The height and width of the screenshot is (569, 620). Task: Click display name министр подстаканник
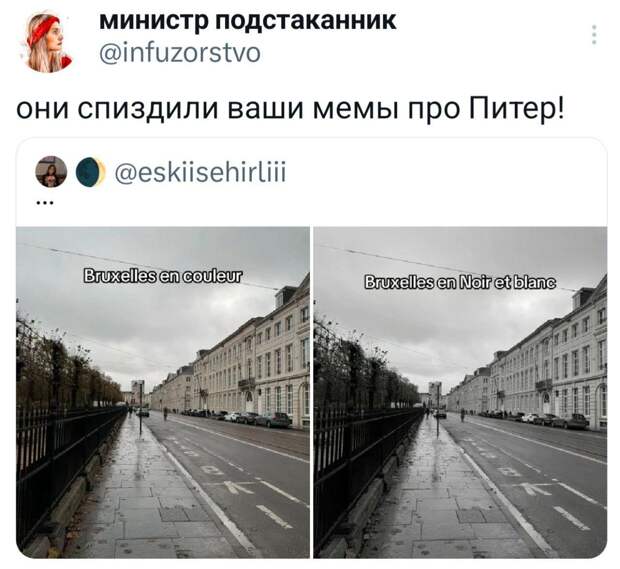(248, 20)
